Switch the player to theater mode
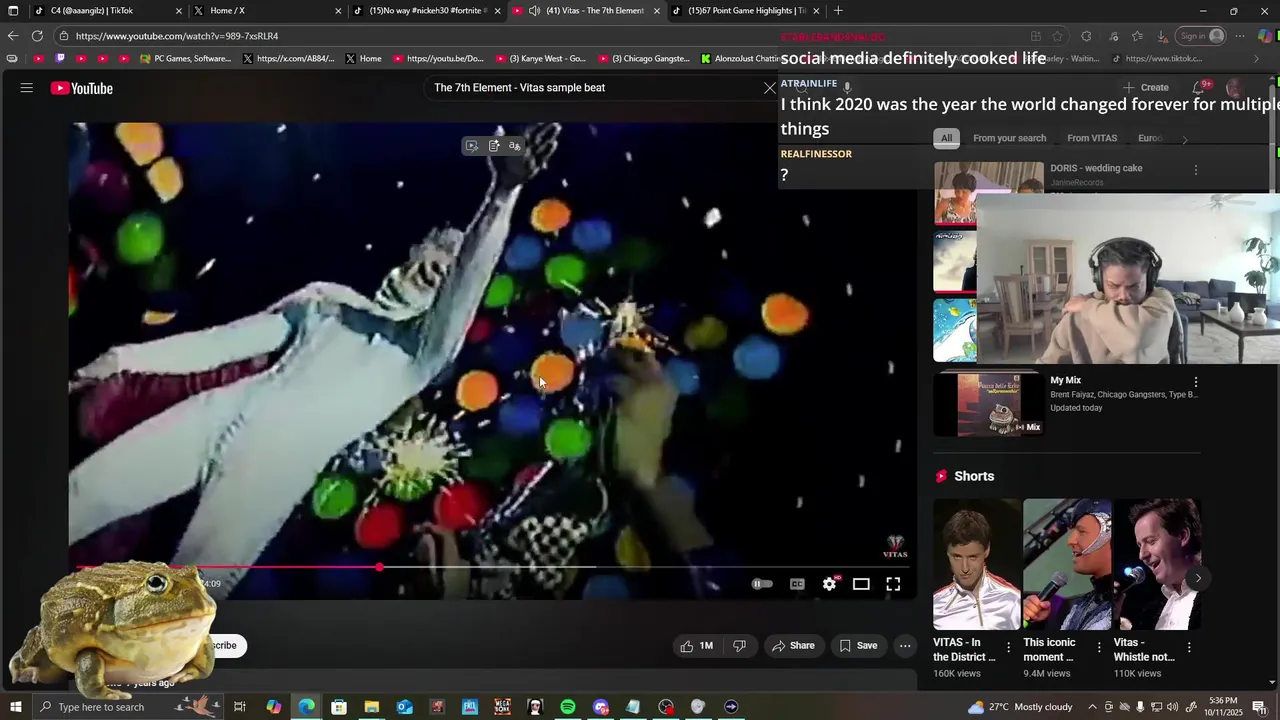 [861, 584]
